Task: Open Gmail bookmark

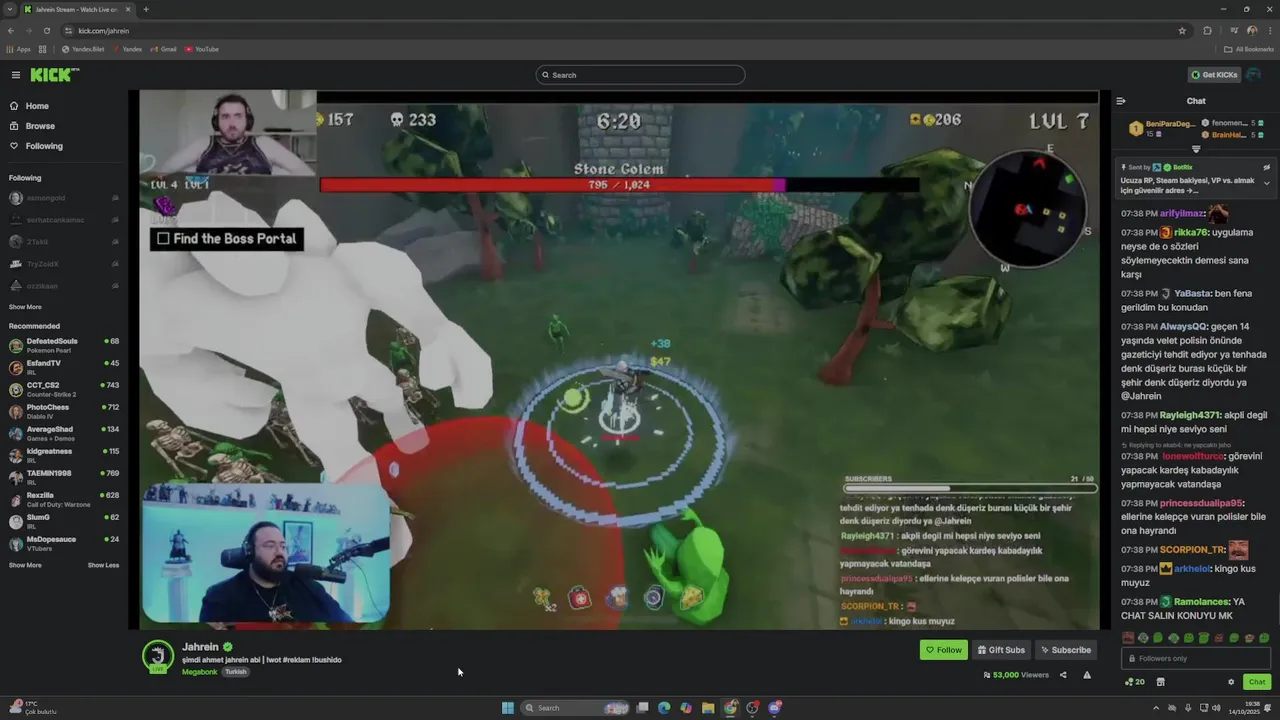Action: 163,49
